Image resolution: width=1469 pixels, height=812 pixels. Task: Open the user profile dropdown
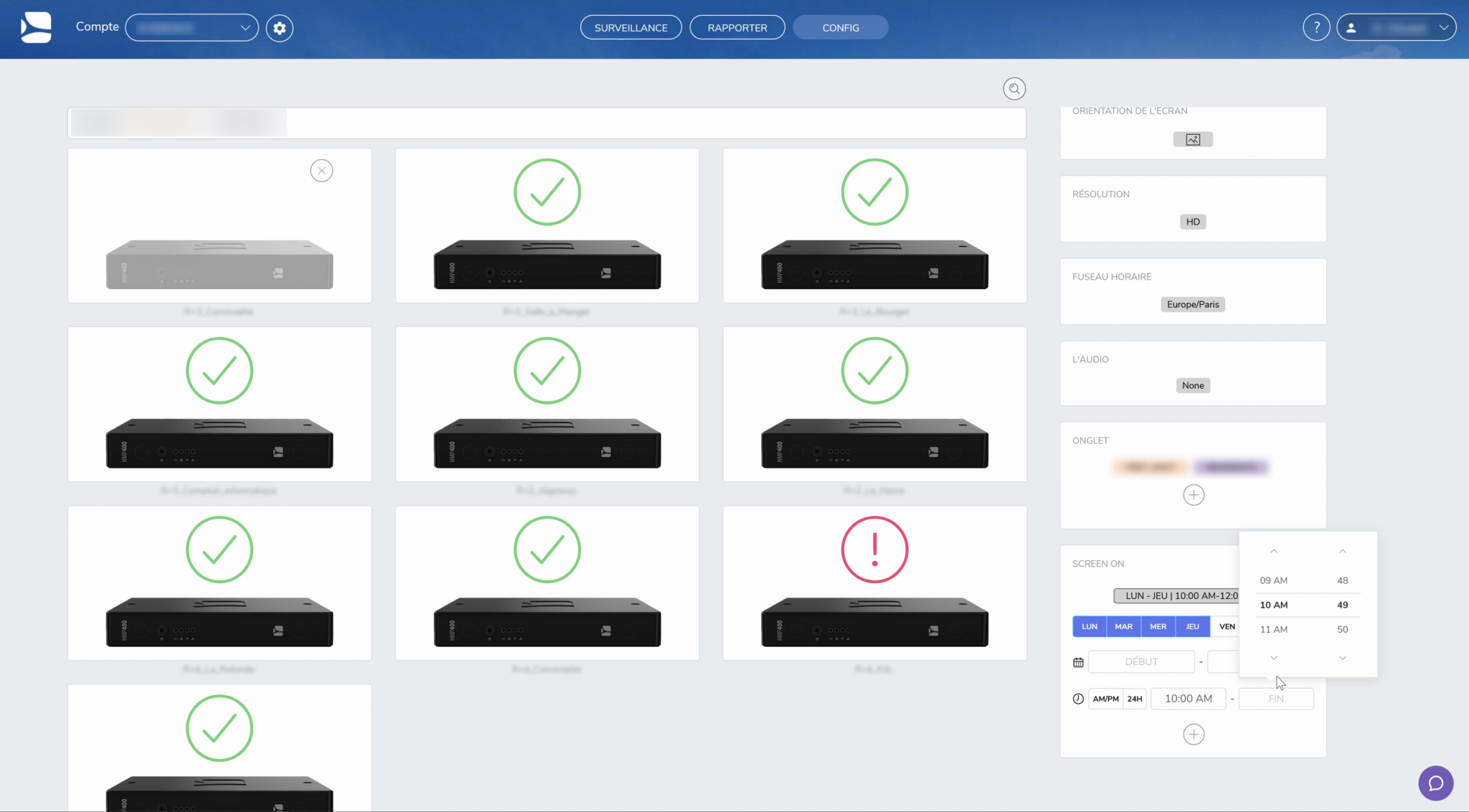pyautogui.click(x=1396, y=28)
